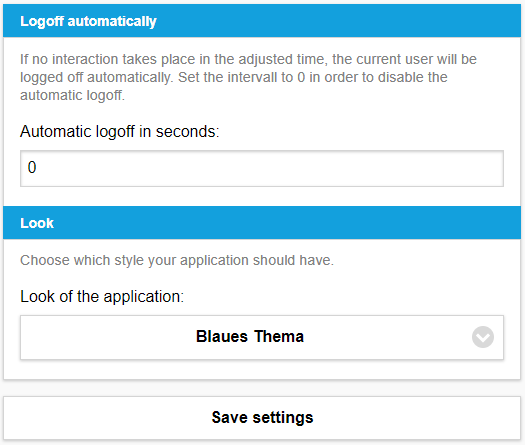Click the blue bar right of Look title
The height and width of the screenshot is (445, 525).
[x=287, y=223]
